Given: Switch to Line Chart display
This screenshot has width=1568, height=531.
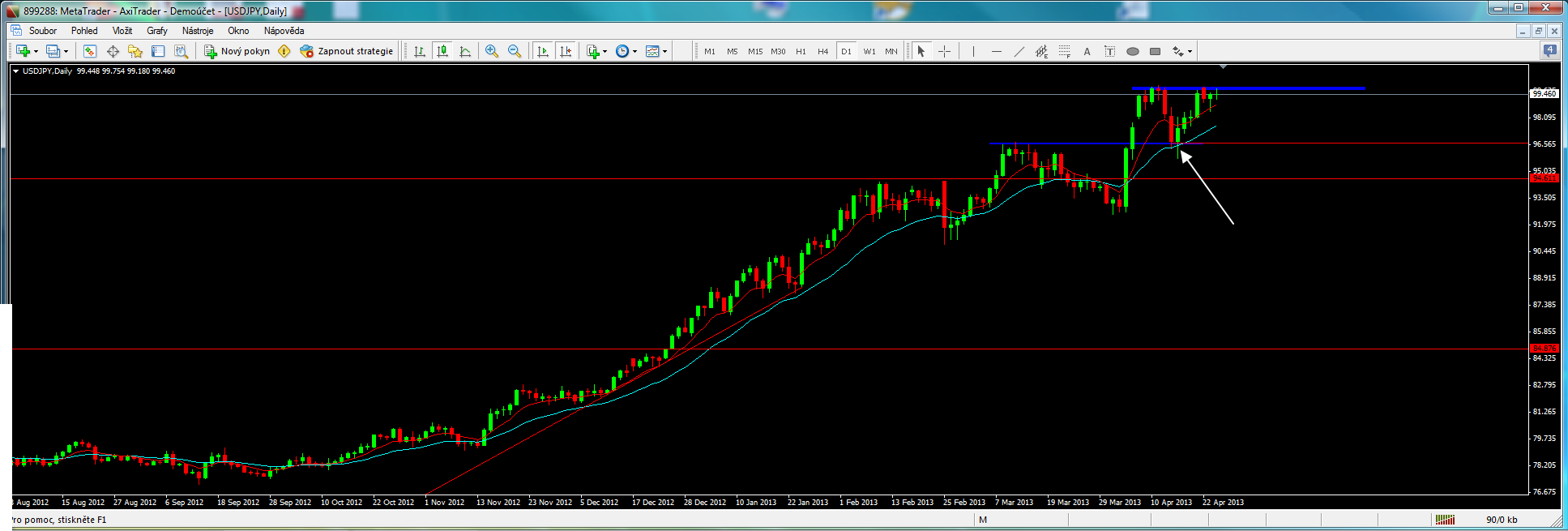Looking at the screenshot, I should tap(465, 51).
